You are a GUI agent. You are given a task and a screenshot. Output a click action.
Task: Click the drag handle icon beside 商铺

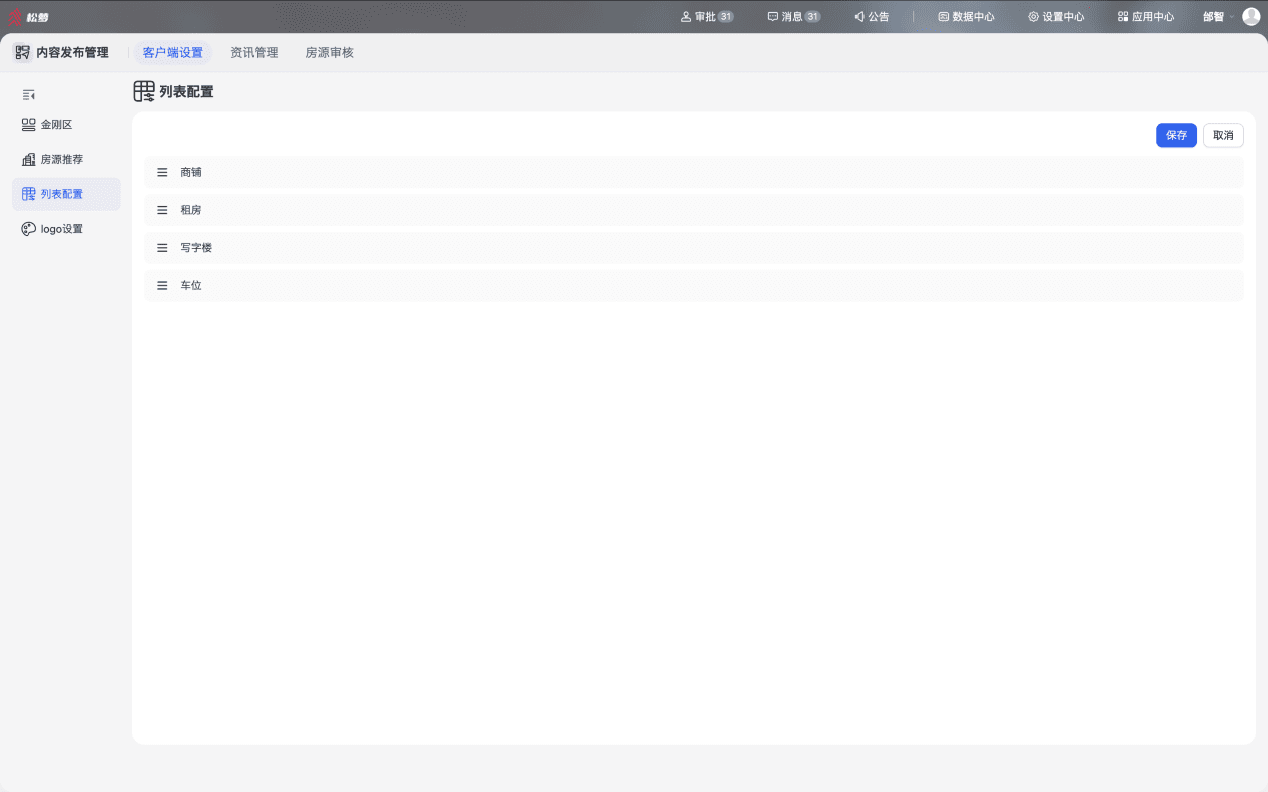[162, 172]
